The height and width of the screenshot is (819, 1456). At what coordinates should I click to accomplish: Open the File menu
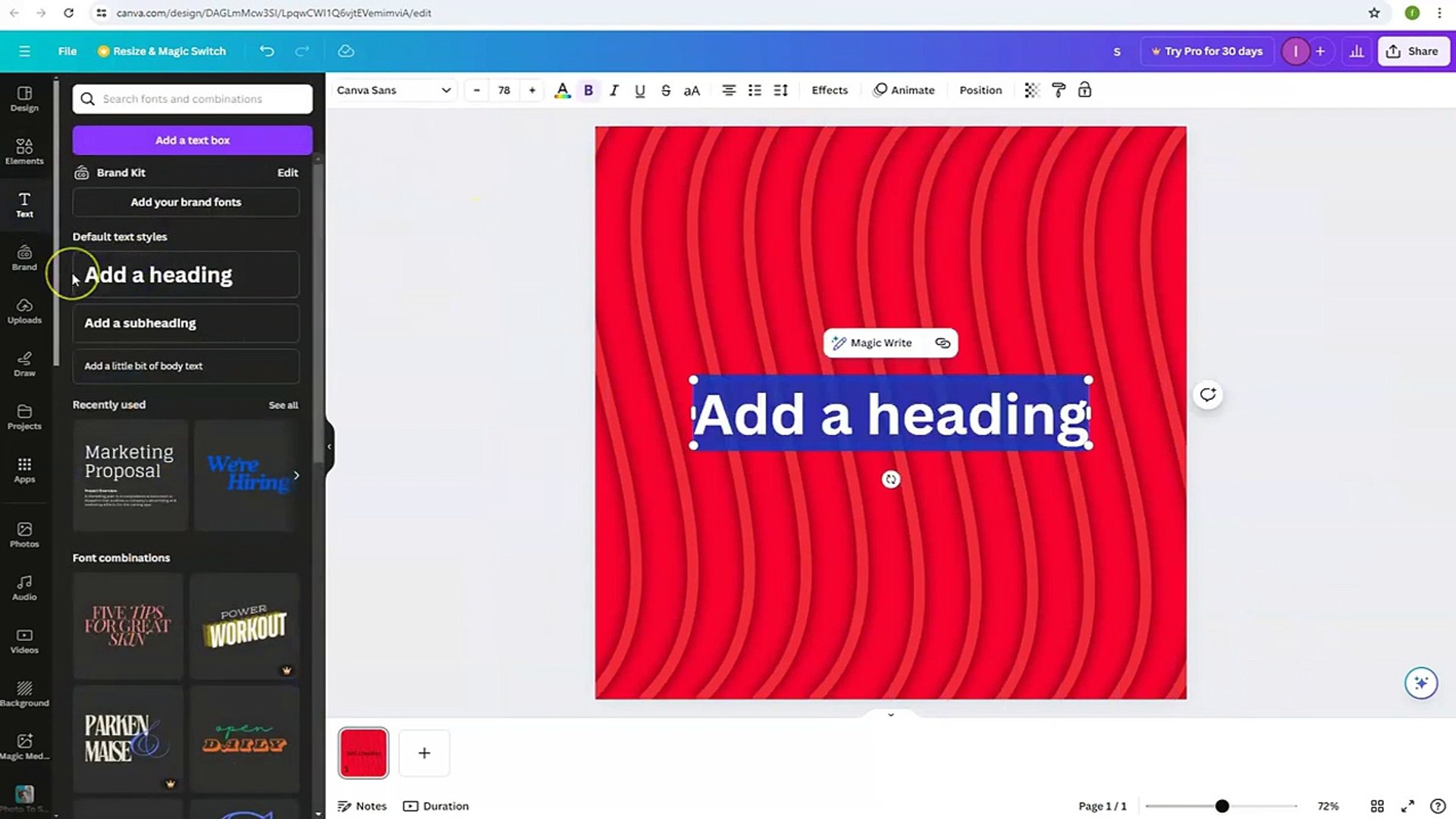tap(67, 51)
